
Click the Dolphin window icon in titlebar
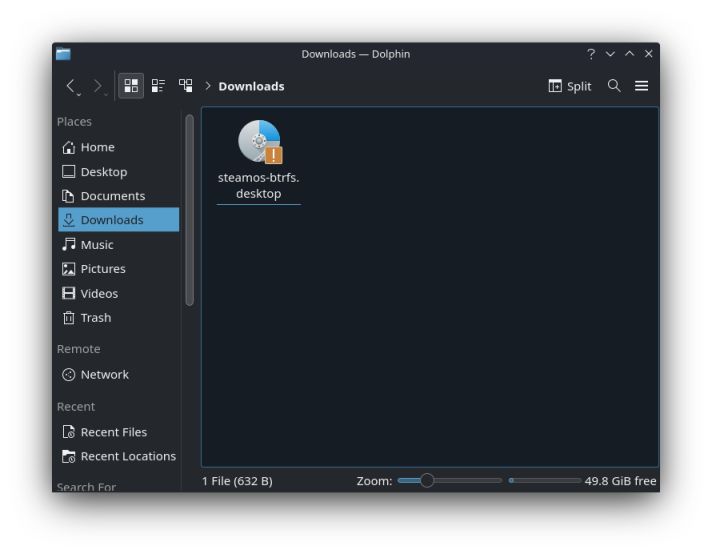click(63, 54)
